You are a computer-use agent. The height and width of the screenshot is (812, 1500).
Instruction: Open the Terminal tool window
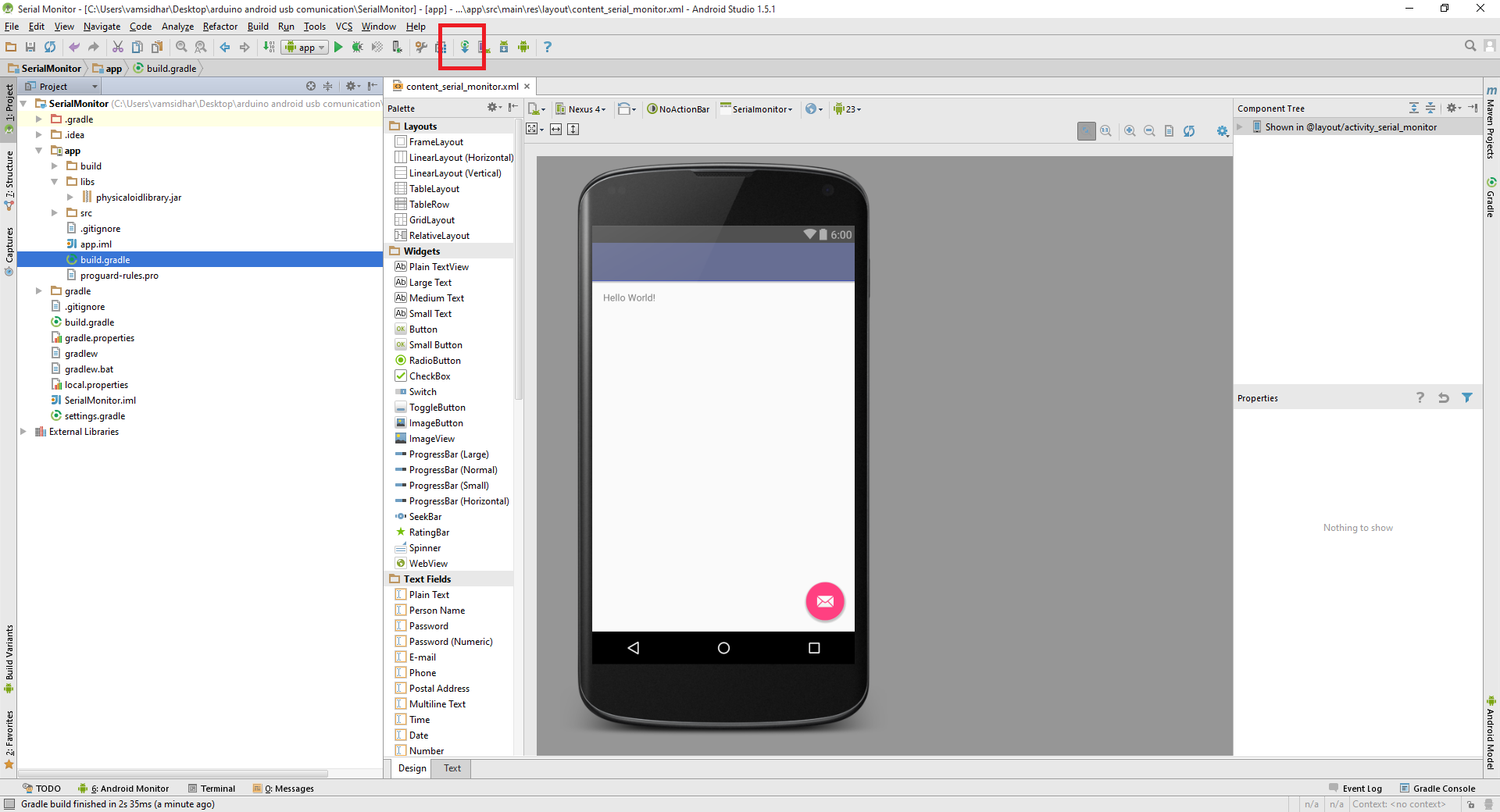[212, 789]
